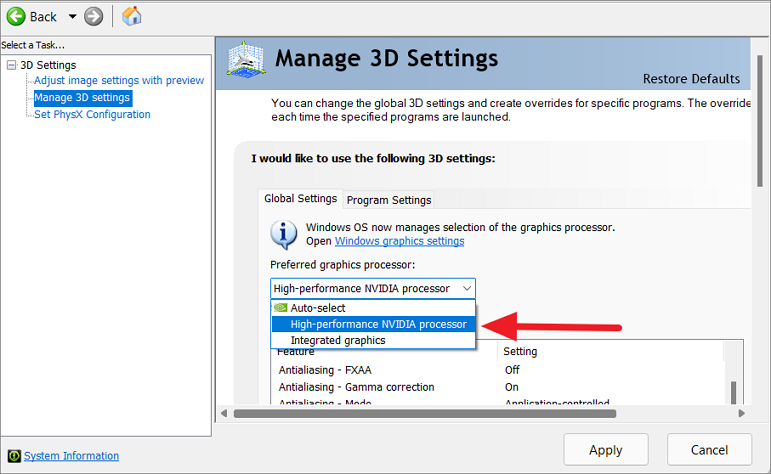Open the Windows graphics settings link
The image size is (771, 474).
(399, 241)
